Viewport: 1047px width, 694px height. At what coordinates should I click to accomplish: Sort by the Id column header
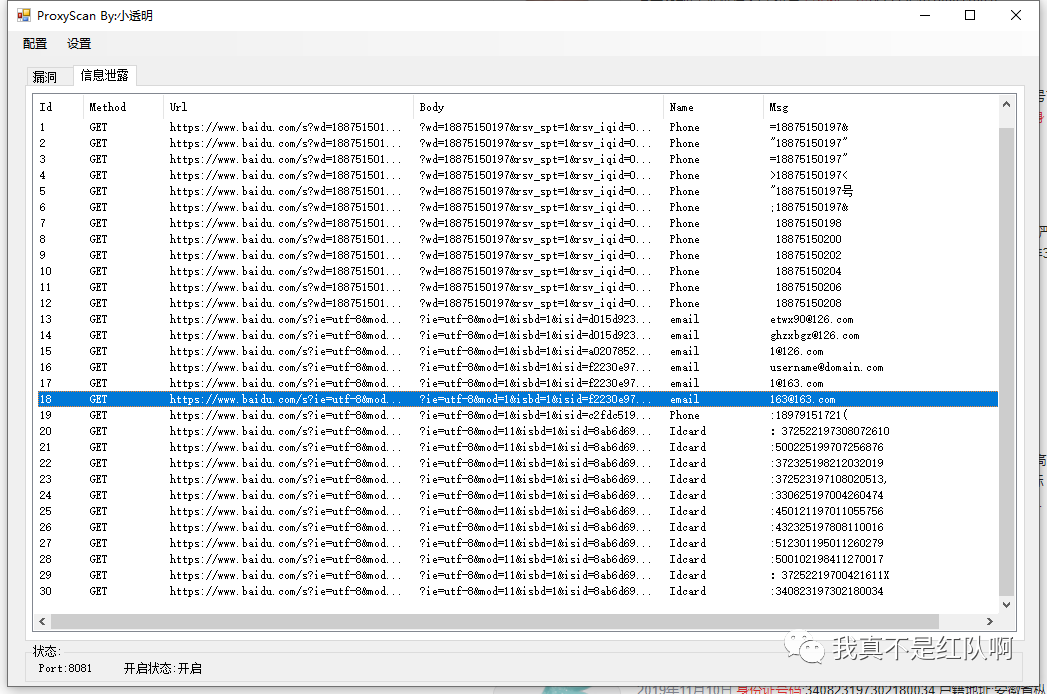tap(58, 107)
